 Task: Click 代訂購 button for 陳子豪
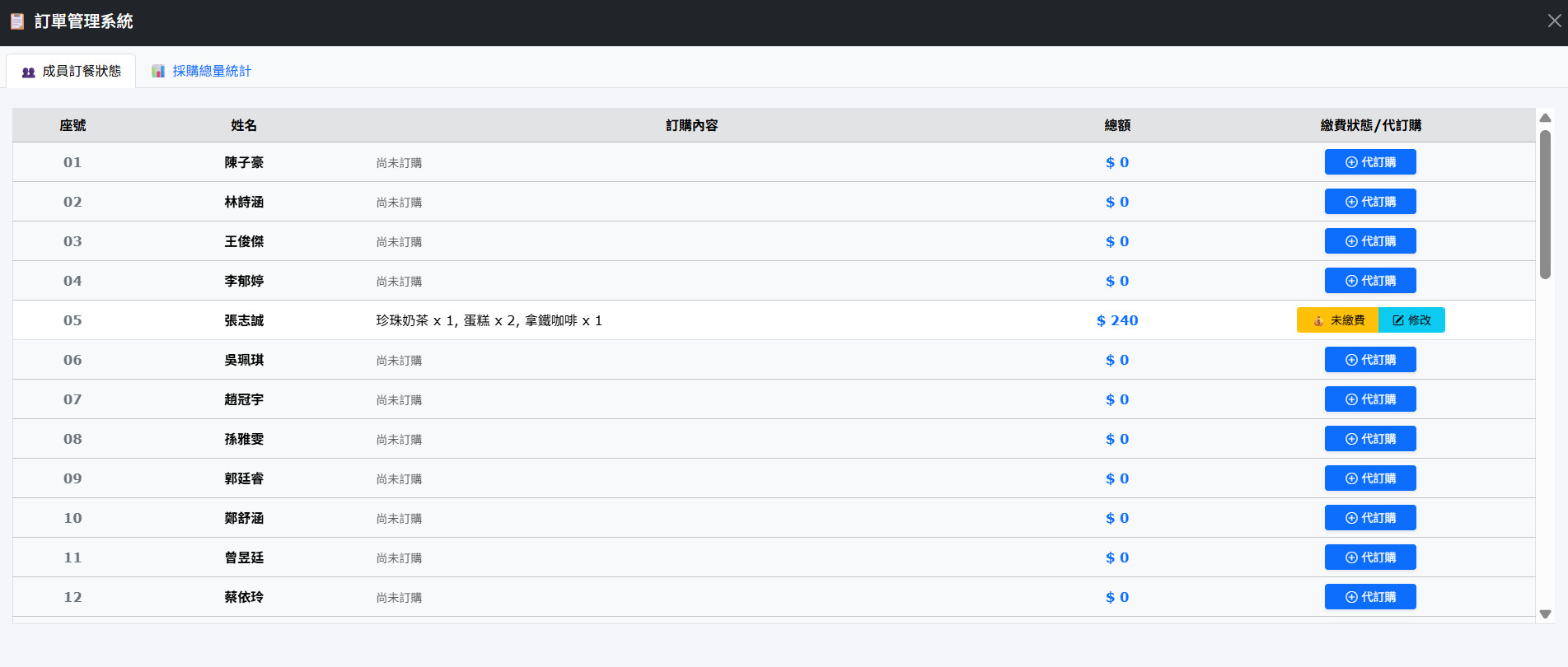[x=1369, y=162]
